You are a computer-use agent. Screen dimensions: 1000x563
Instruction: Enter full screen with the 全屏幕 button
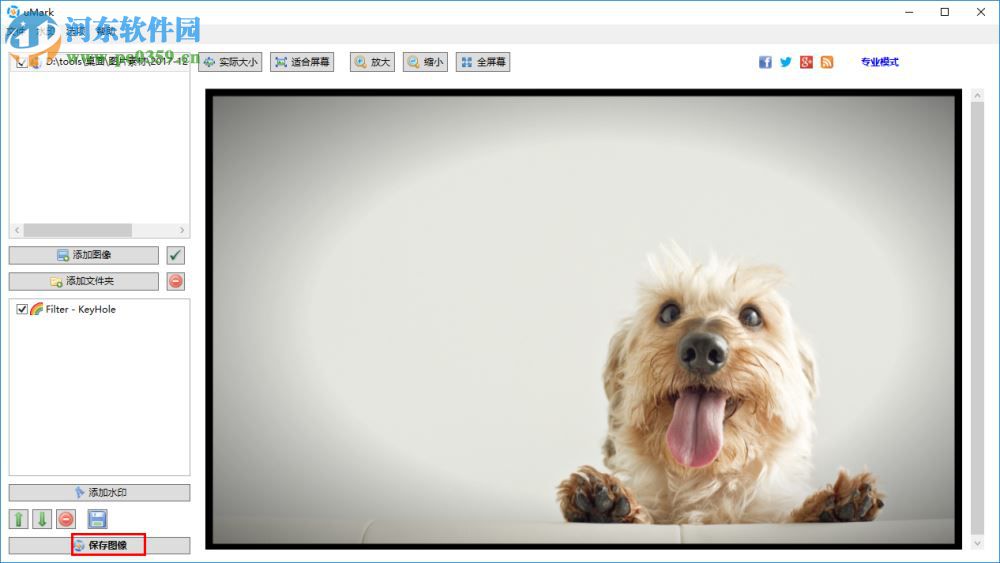[483, 62]
